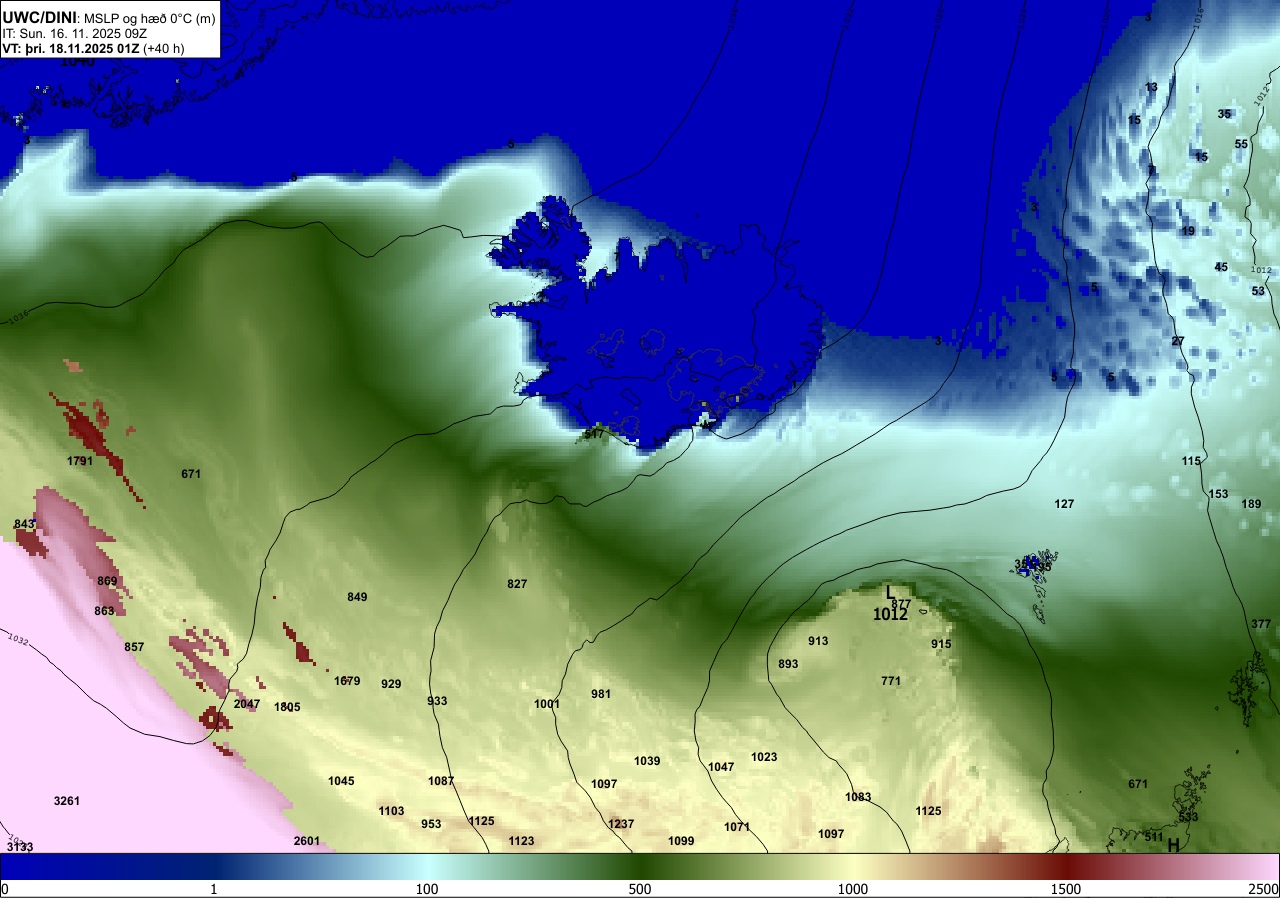
Task: Click the 19 height value
Action: [1188, 231]
